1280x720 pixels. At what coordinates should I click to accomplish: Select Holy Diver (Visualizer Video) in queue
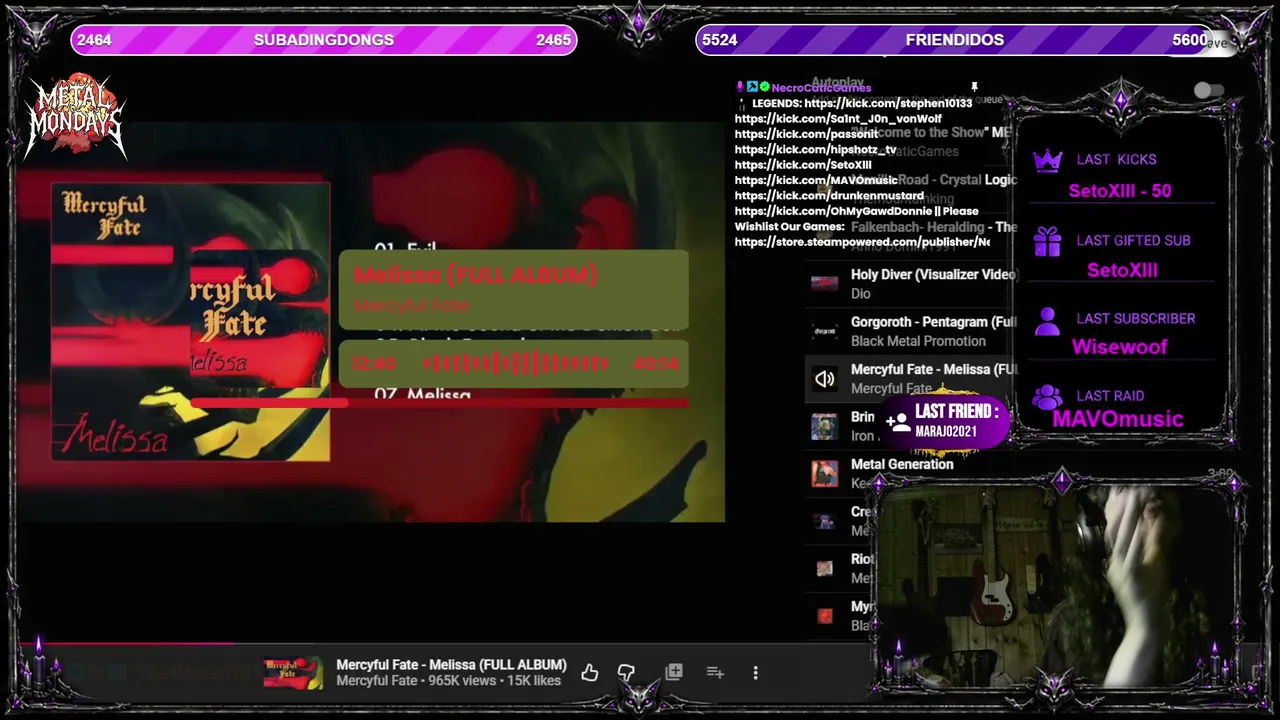934,275
